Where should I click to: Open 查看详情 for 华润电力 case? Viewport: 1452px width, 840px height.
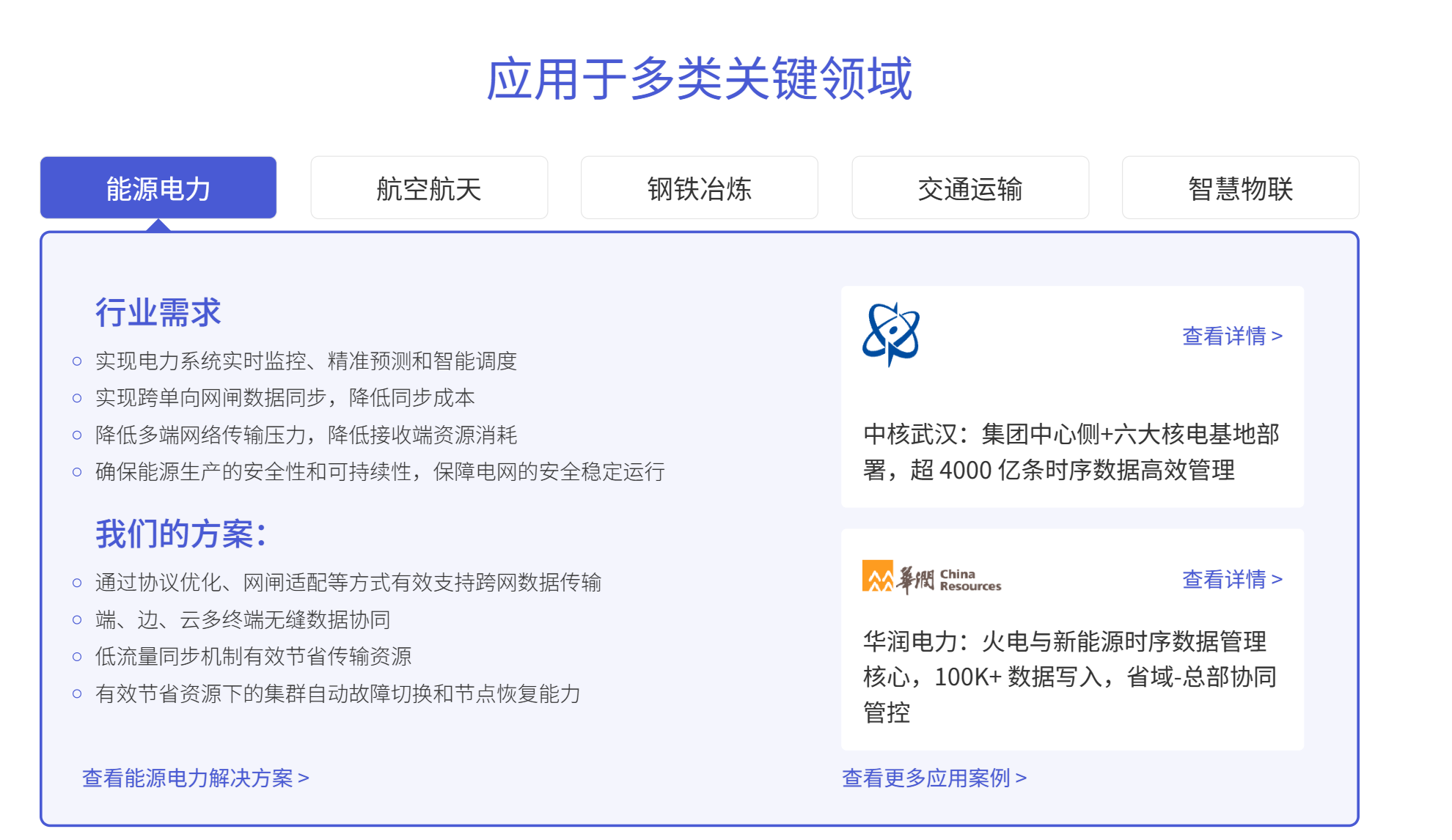tap(1232, 579)
